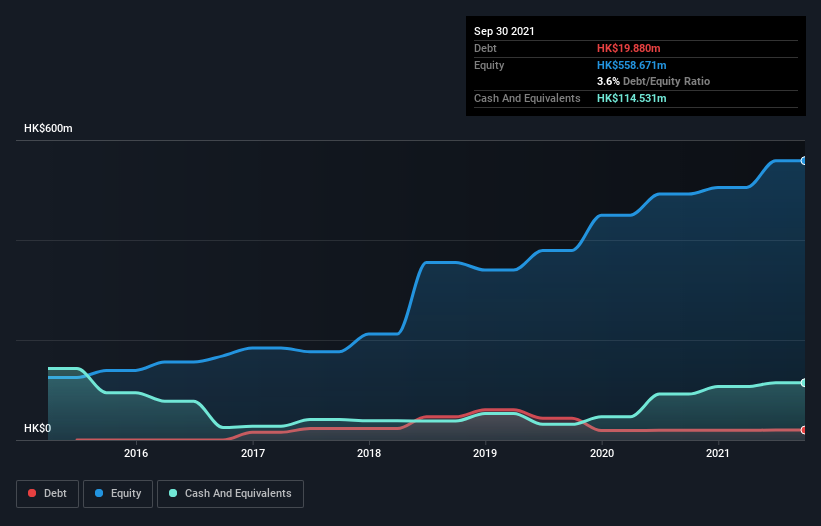
Task: Click the Debt row label in tooltip
Action: point(485,48)
